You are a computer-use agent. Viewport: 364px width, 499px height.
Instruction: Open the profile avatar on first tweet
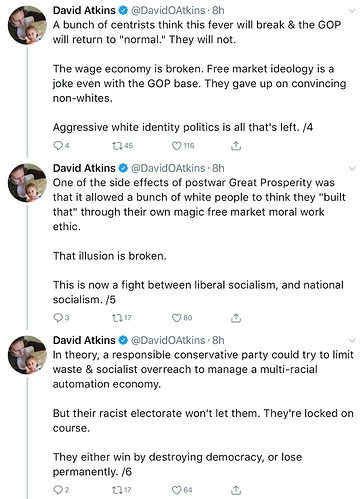pyautogui.click(x=27, y=25)
